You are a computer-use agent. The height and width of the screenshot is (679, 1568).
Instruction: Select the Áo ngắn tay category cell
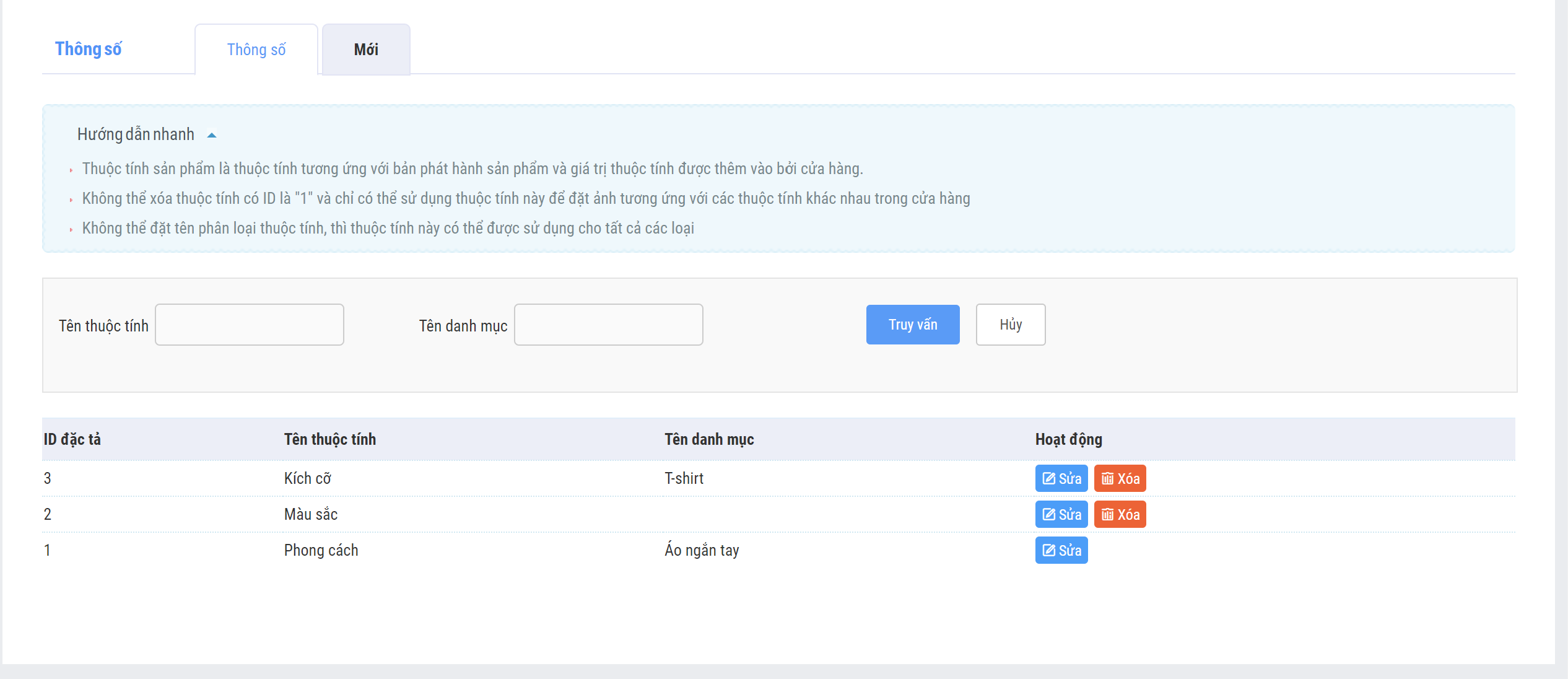tap(702, 550)
